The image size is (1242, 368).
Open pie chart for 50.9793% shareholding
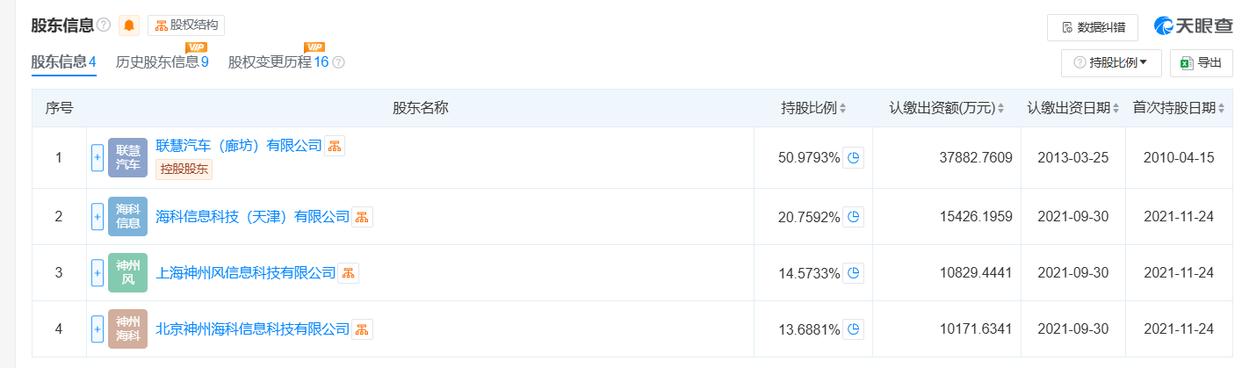[x=853, y=158]
